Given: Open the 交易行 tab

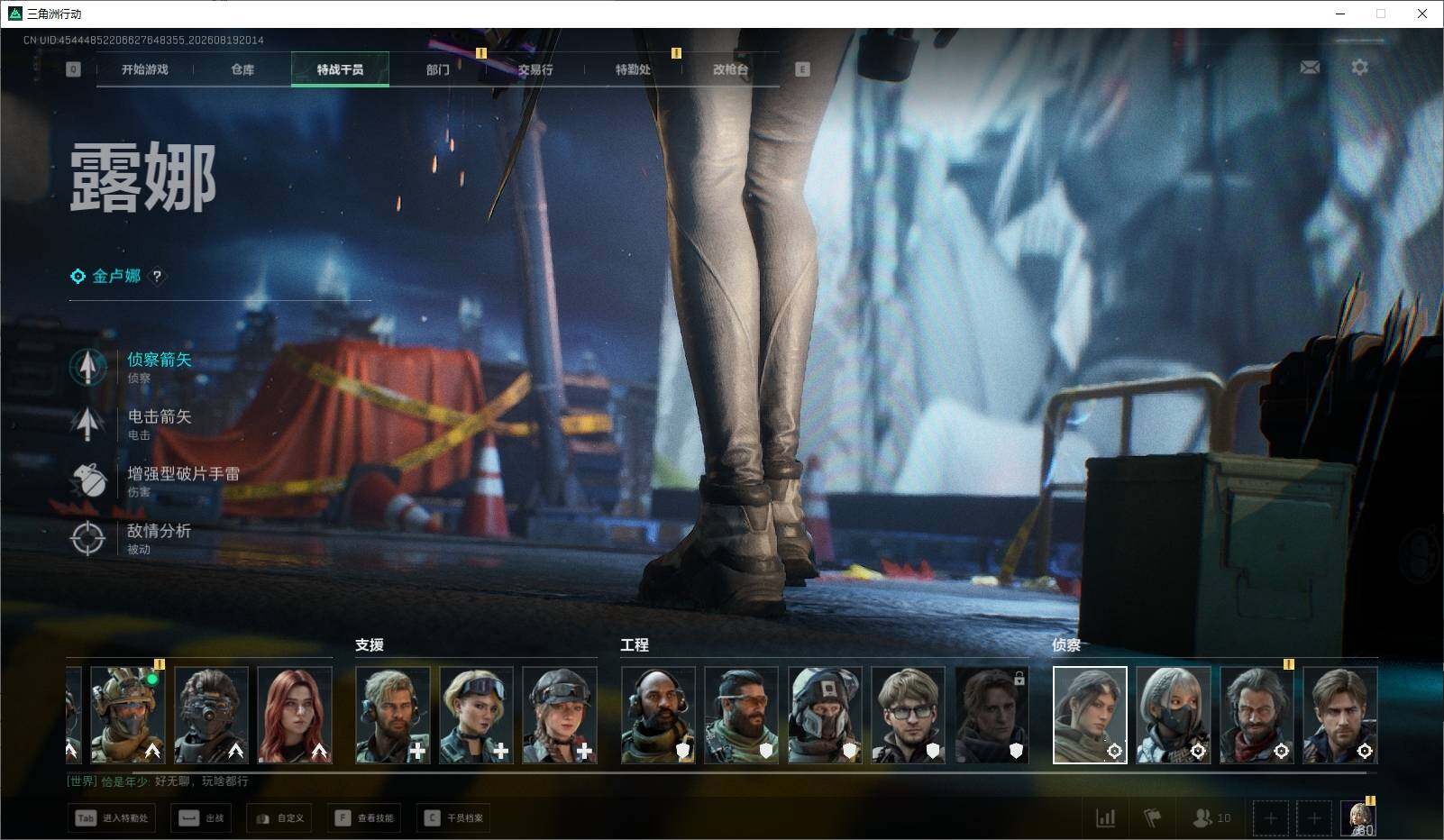Looking at the screenshot, I should (535, 69).
